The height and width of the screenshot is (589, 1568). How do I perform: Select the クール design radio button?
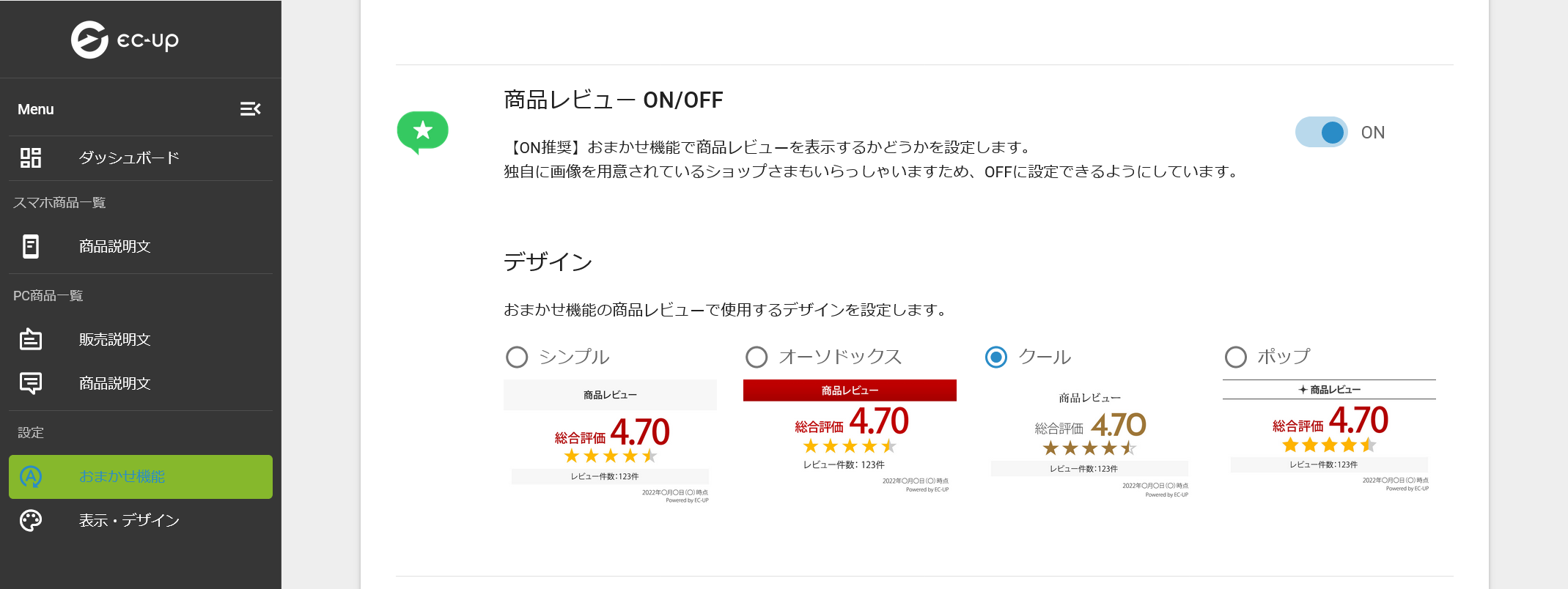tap(996, 357)
